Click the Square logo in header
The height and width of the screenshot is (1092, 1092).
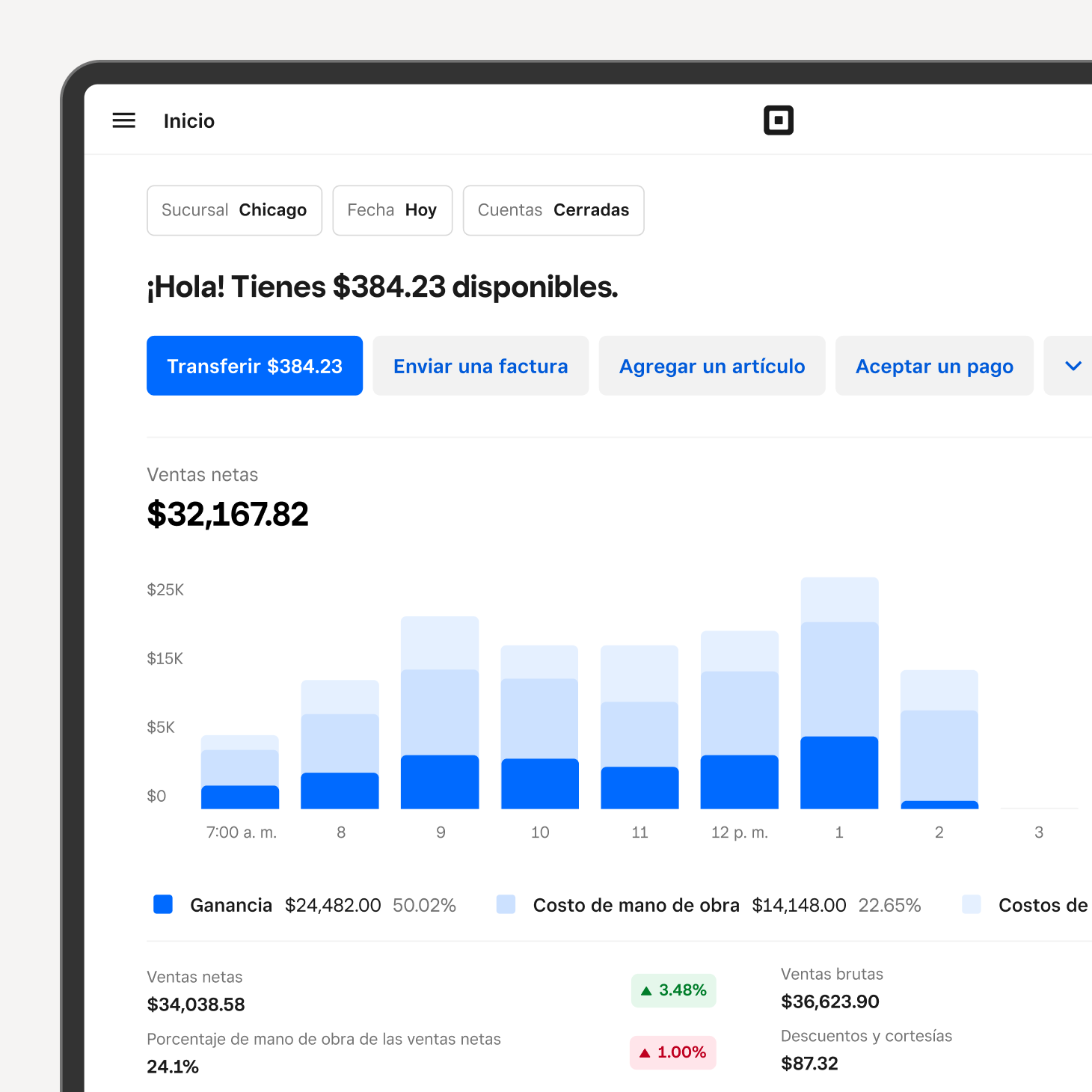[778, 120]
